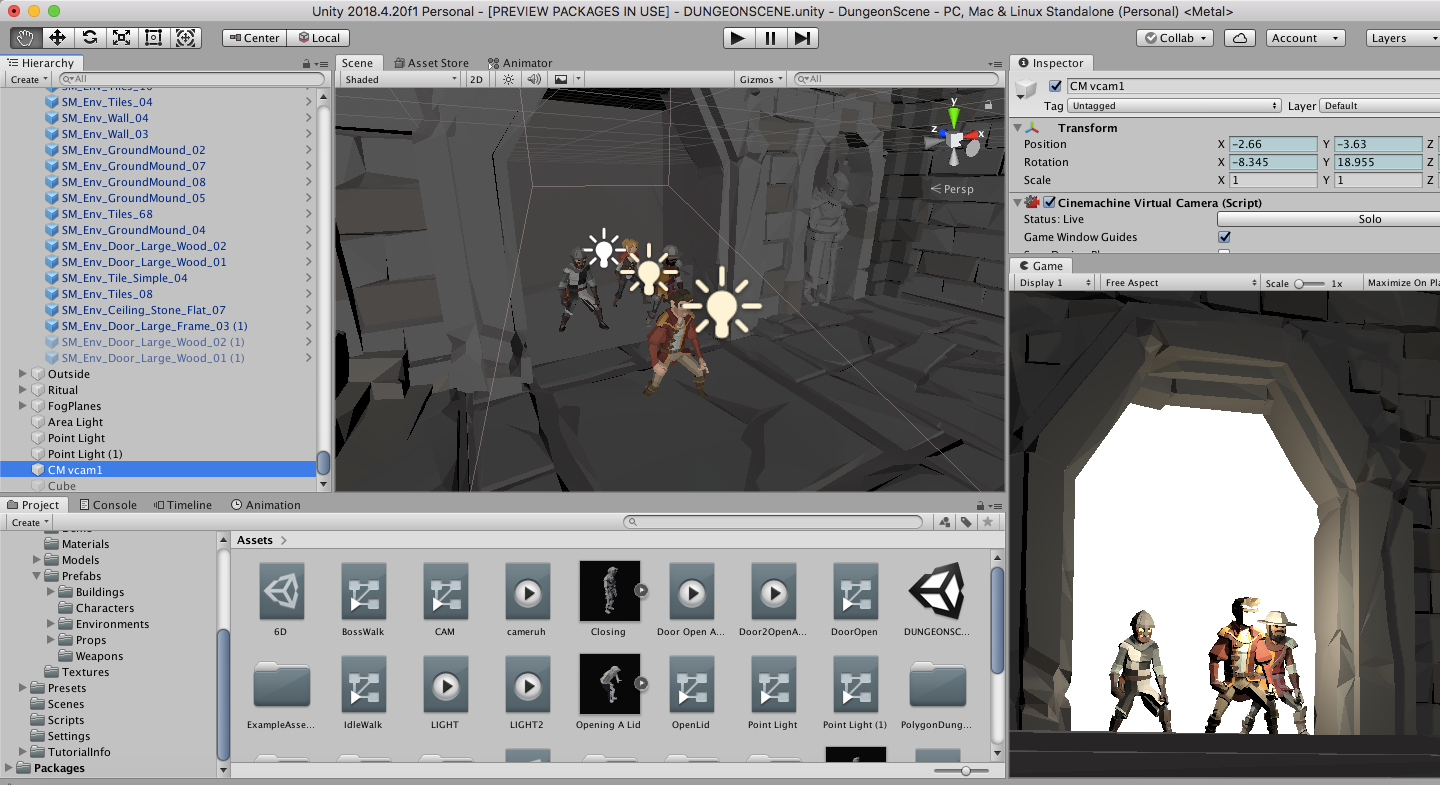Open favorite saved searches star
The height and width of the screenshot is (785, 1440).
pyautogui.click(x=988, y=522)
